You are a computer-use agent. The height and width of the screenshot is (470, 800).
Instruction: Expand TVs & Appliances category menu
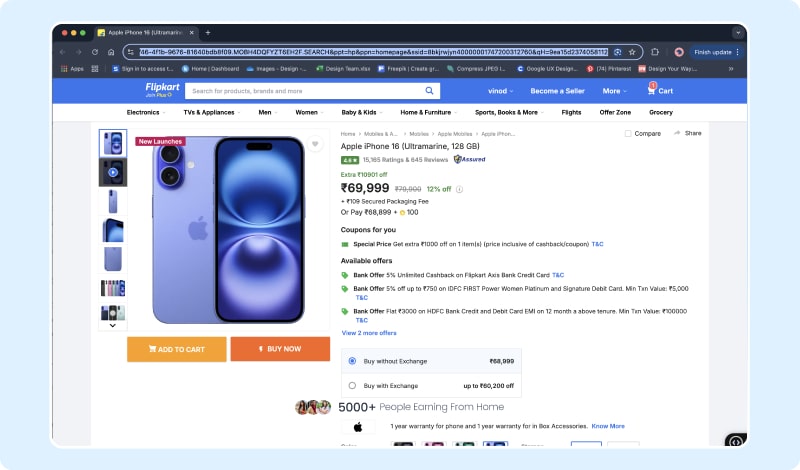pos(211,112)
